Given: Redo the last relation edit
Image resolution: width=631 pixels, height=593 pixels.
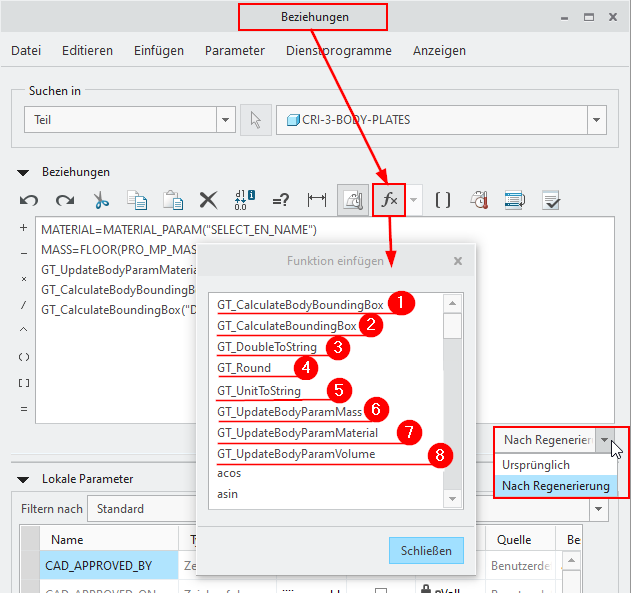Looking at the screenshot, I should [x=65, y=200].
